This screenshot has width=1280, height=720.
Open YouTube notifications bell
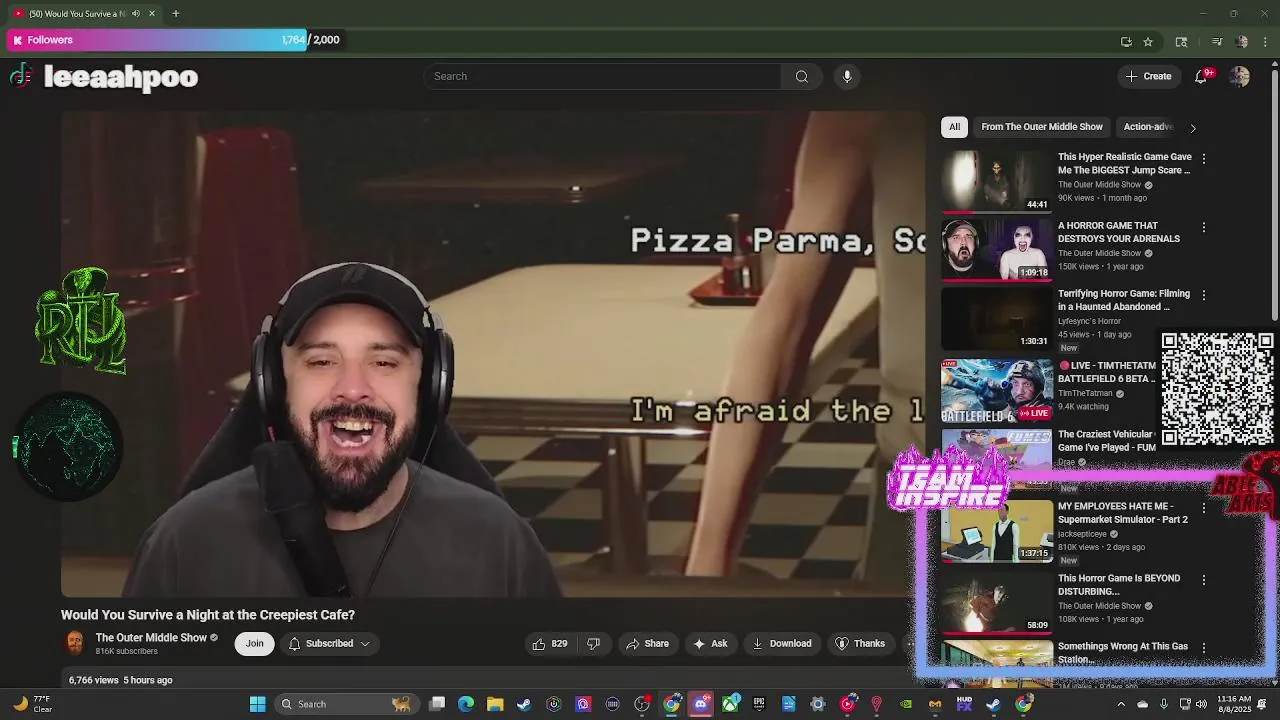coord(1201,76)
